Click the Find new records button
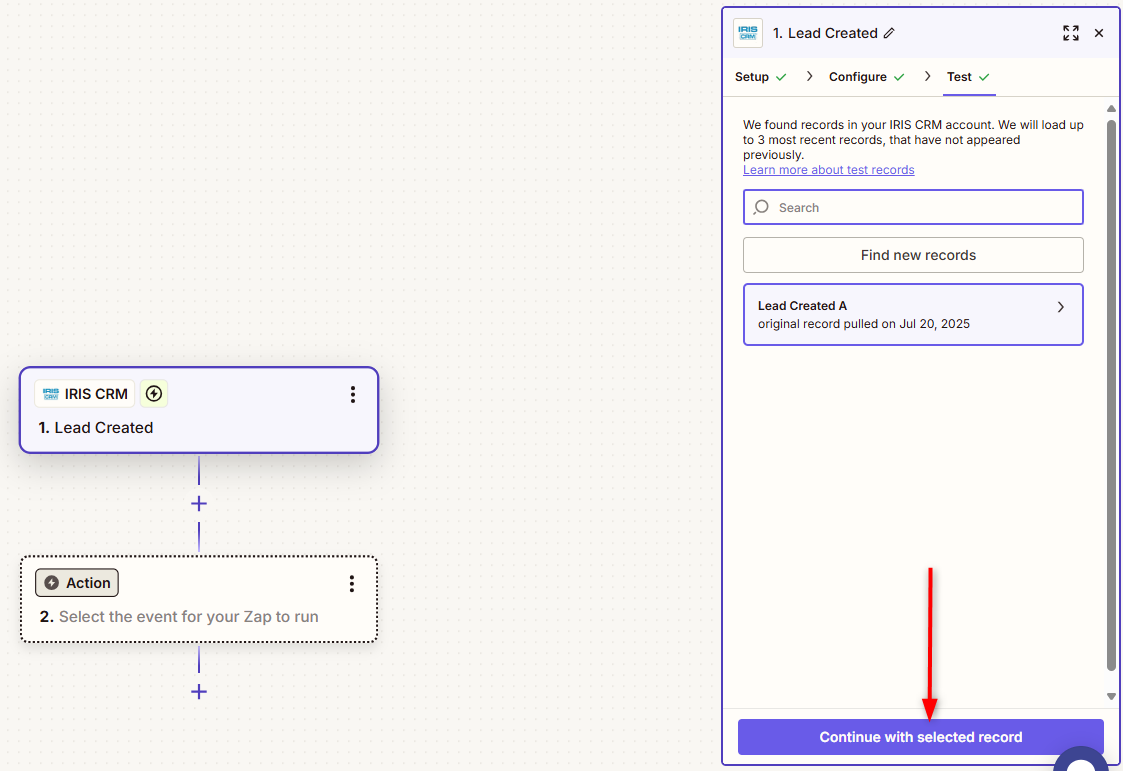Image resolution: width=1123 pixels, height=771 pixels. [913, 255]
